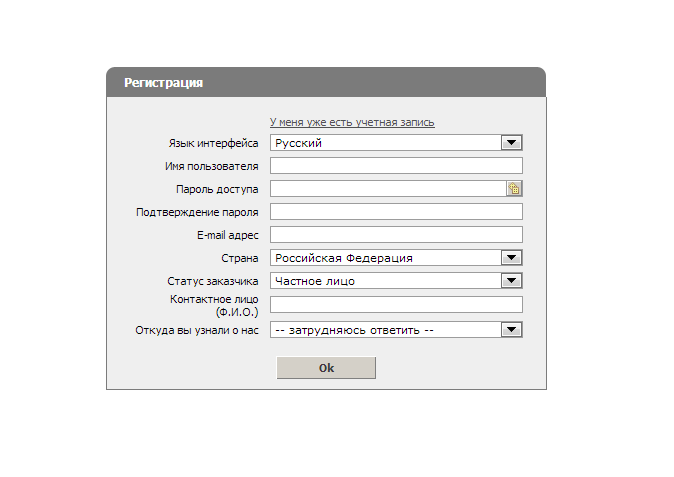
Task: Click the Имя пользователя label text
Action: pos(212,166)
